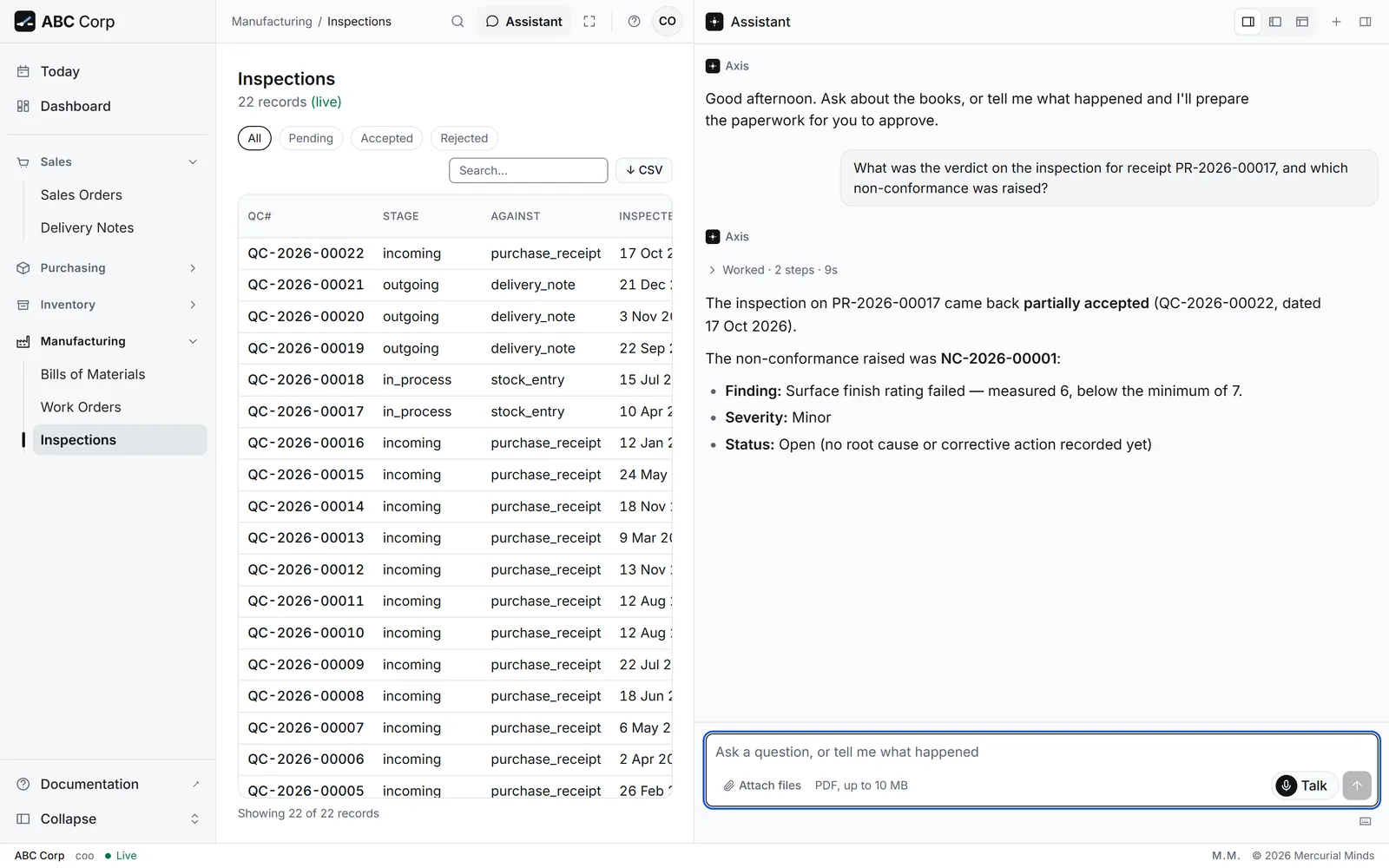Viewport: 1389px width, 868px height.
Task: Filter inspections by Rejected
Action: coord(464,138)
